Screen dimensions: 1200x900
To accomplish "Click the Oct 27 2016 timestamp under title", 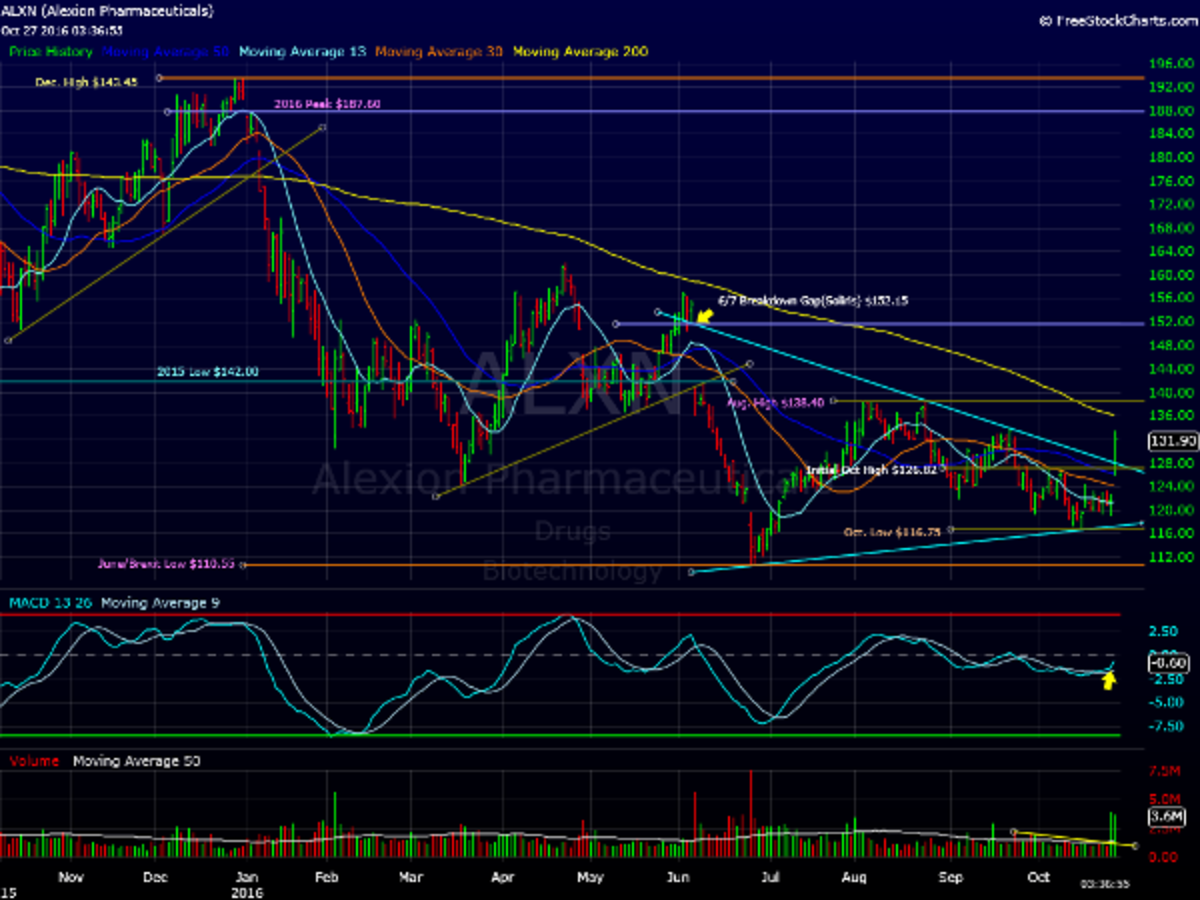I will point(60,30).
